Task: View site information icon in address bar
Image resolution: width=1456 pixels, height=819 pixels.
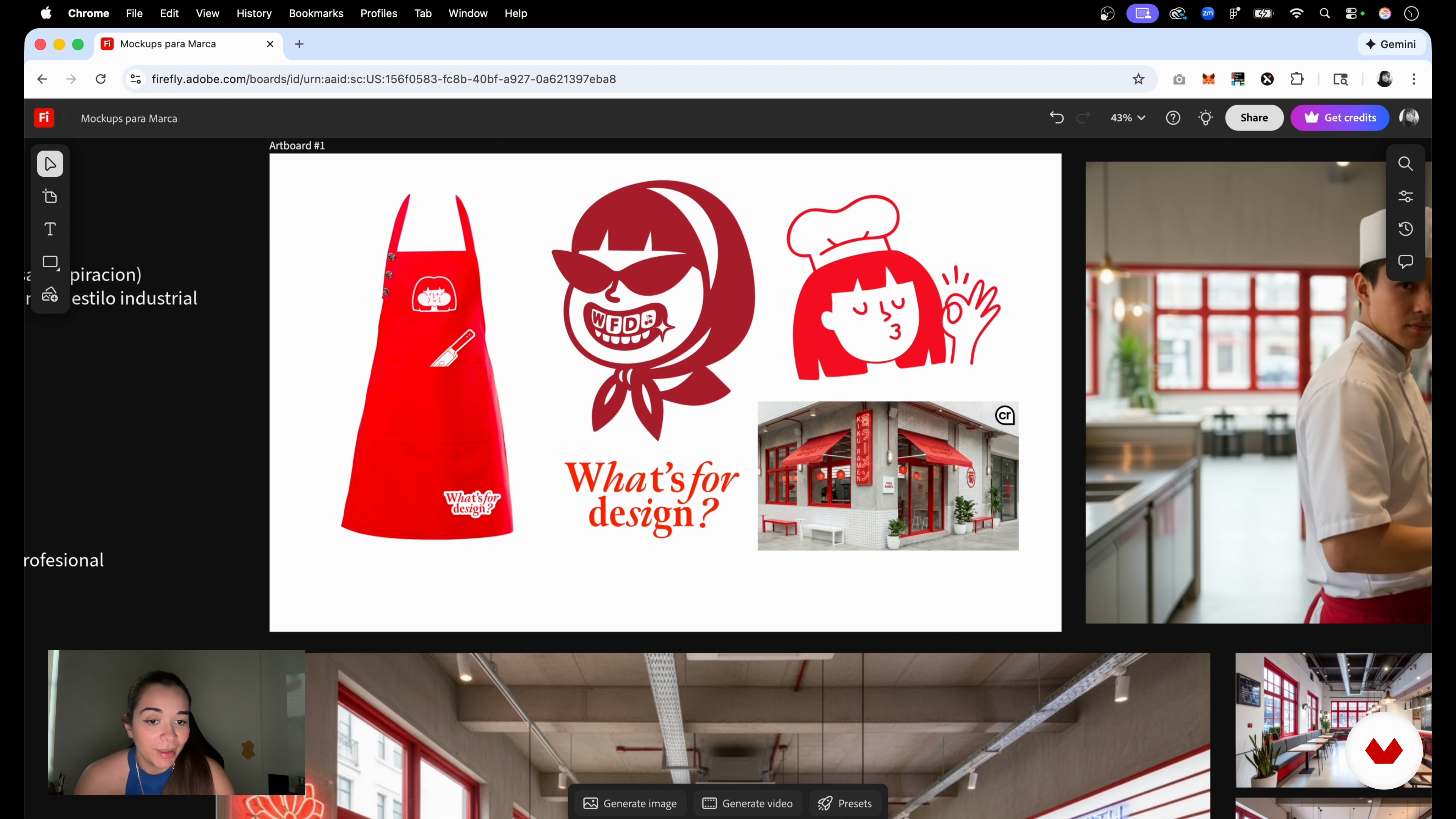Action: (136, 79)
